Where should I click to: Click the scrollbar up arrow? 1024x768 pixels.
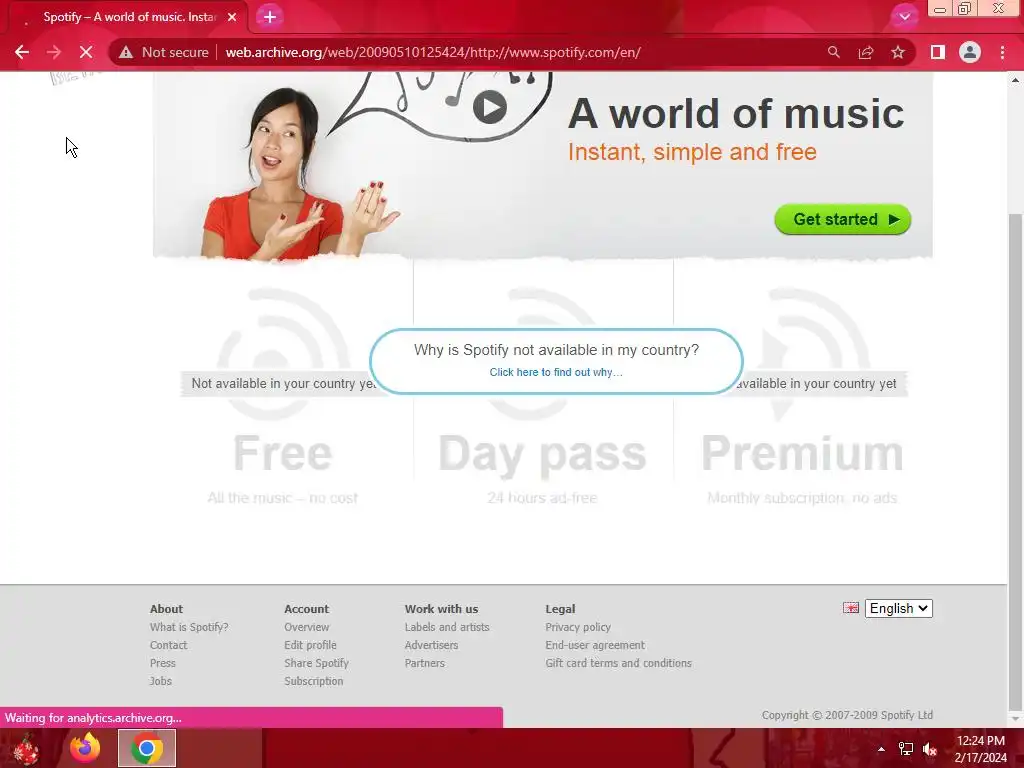[x=1016, y=80]
